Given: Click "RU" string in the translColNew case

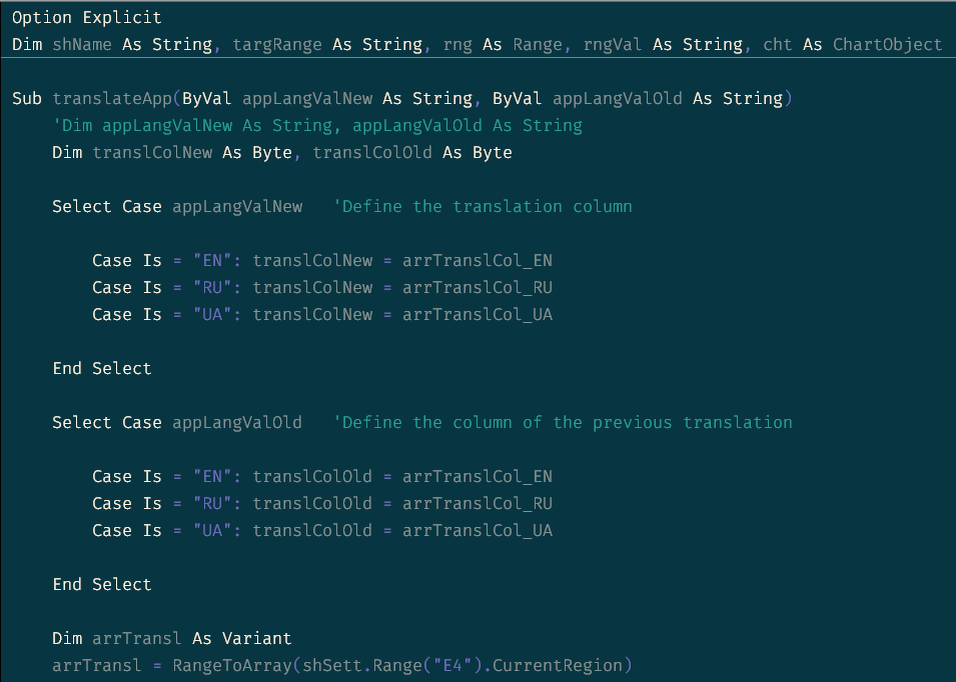Looking at the screenshot, I should point(212,288).
